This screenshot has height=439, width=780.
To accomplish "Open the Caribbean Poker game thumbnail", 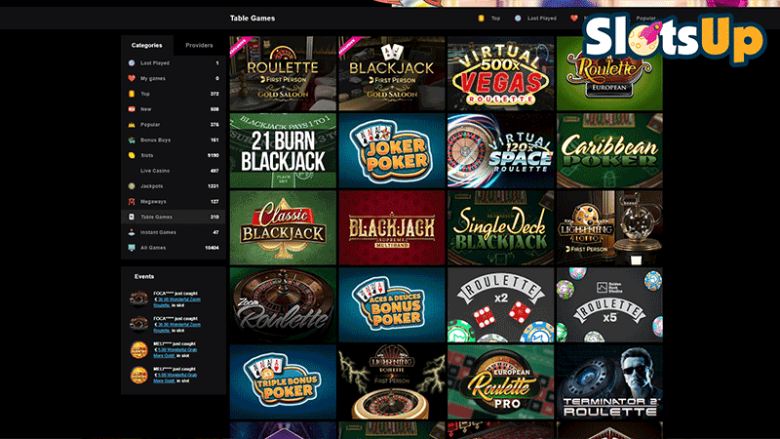I will point(609,150).
